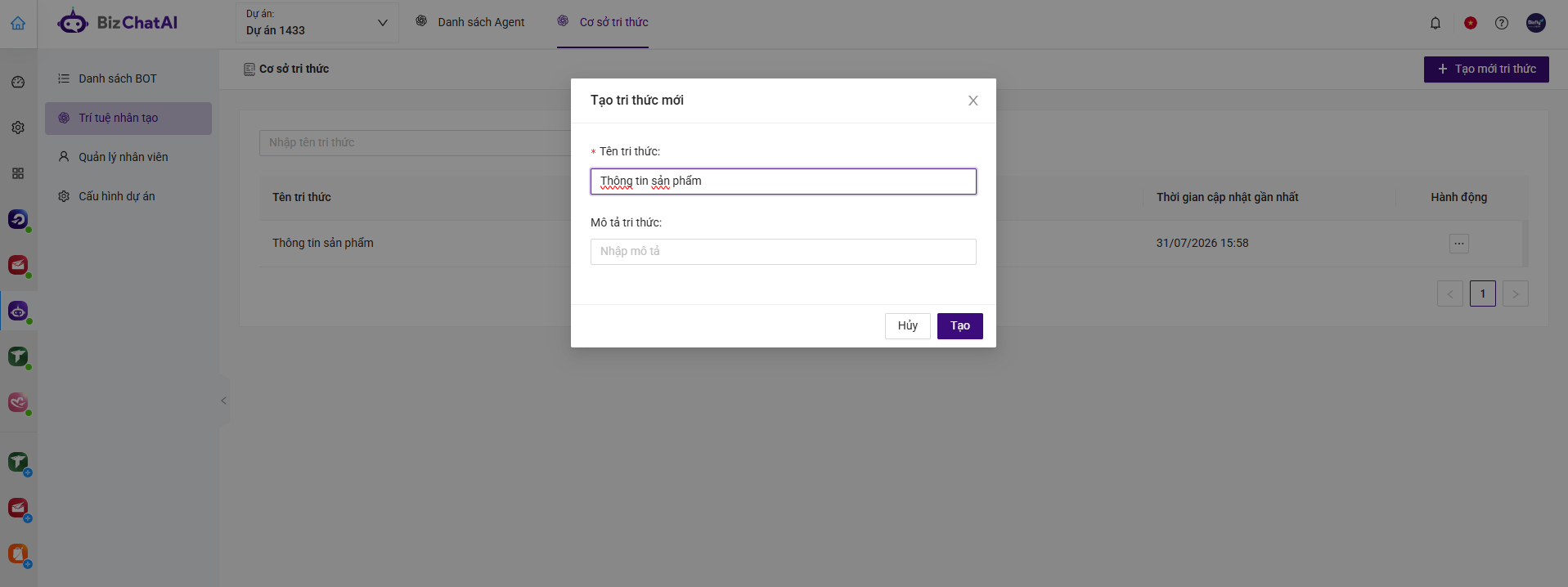Click the red language flag icon
1568x587 pixels.
click(x=1471, y=23)
